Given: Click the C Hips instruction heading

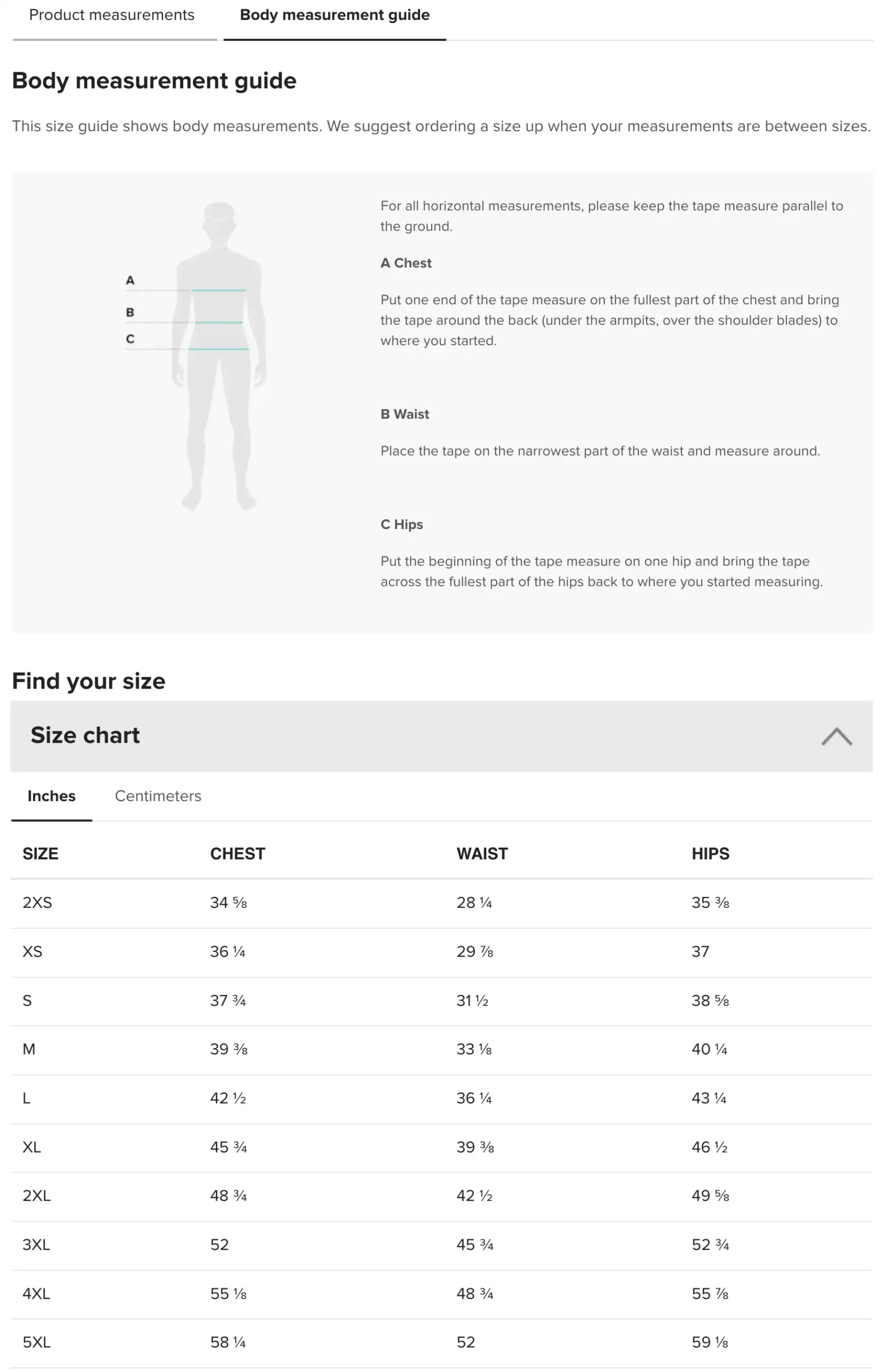Looking at the screenshot, I should click(x=402, y=525).
